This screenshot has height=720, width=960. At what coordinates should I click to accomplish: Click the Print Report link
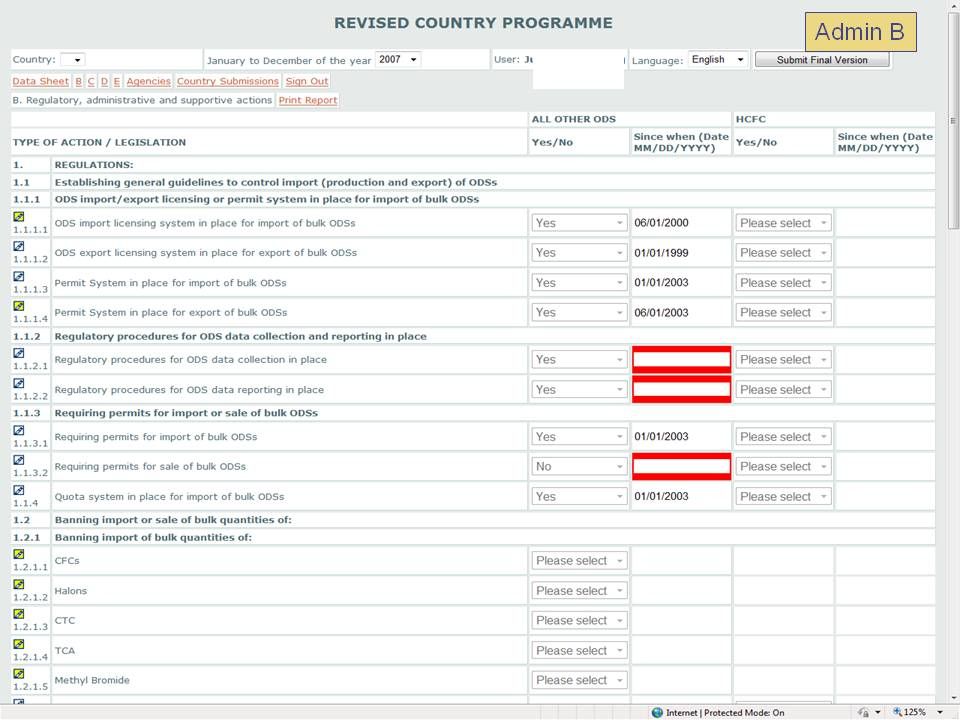[308, 100]
